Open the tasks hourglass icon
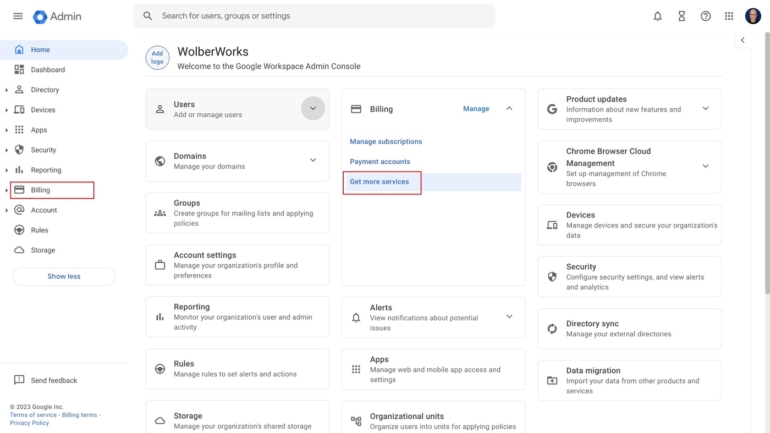 tap(681, 16)
